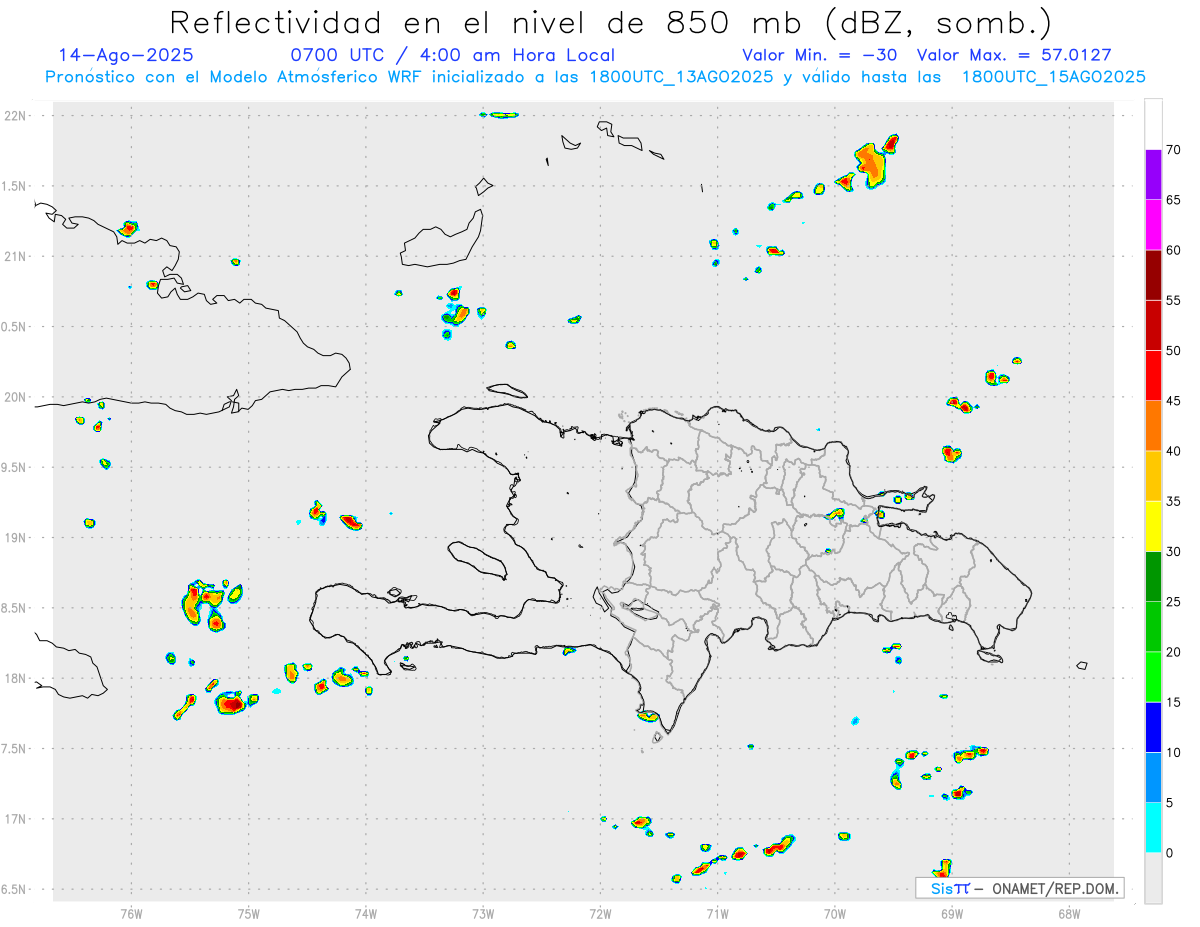
Task: Pick the bright green 15–20 dBZ colorbar segment
Action: [1153, 677]
